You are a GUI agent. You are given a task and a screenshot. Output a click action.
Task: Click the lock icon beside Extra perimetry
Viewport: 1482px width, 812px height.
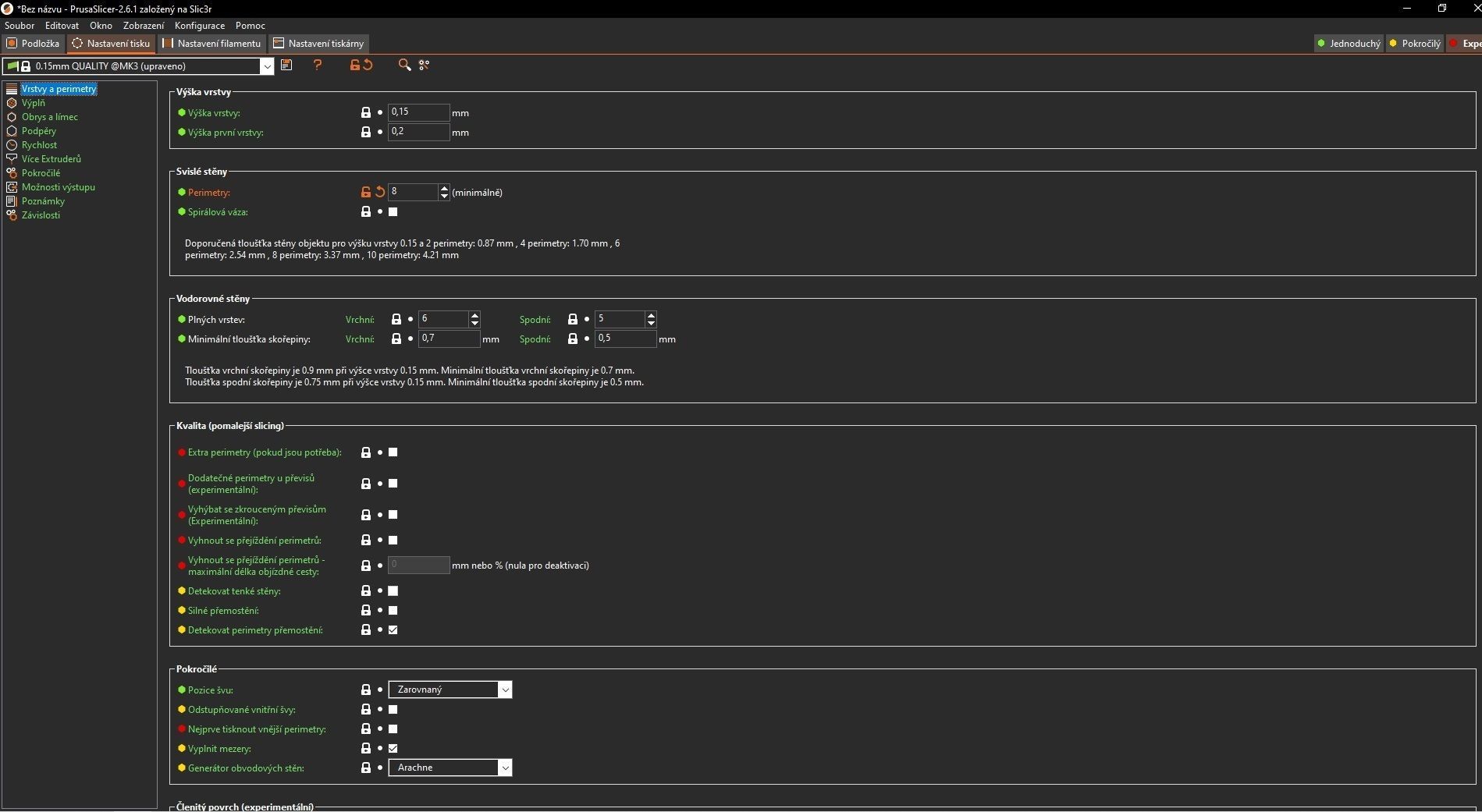click(365, 452)
